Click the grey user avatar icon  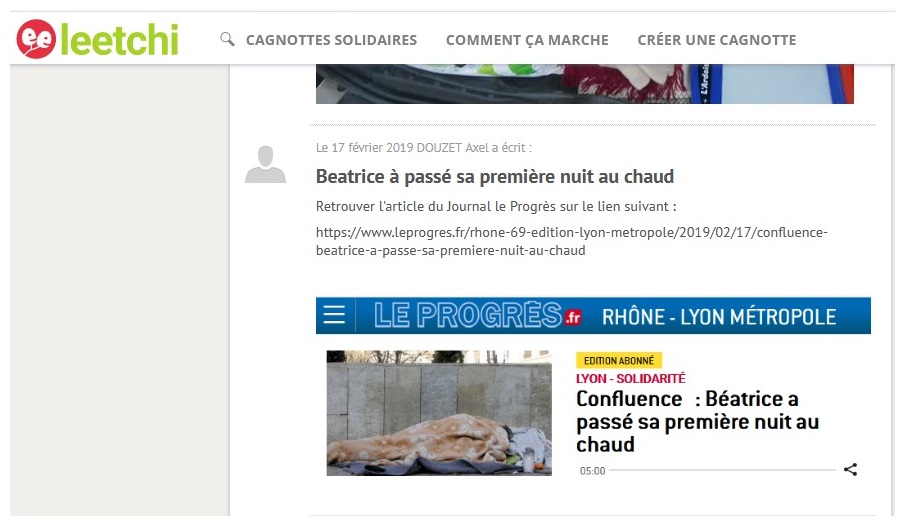tap(265, 165)
